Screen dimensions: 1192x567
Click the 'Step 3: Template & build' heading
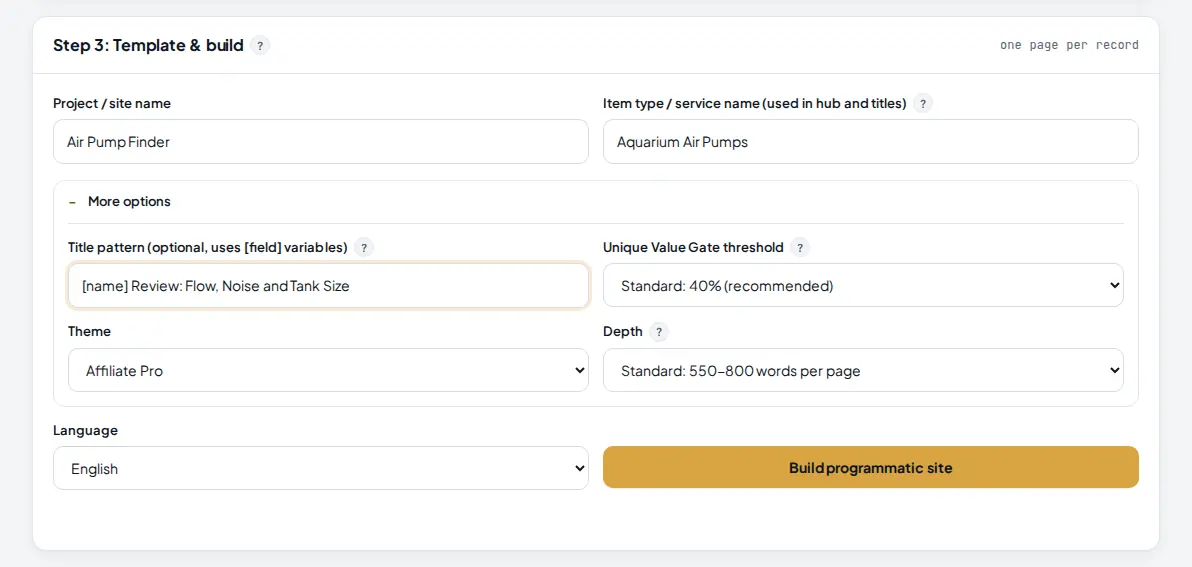point(148,46)
